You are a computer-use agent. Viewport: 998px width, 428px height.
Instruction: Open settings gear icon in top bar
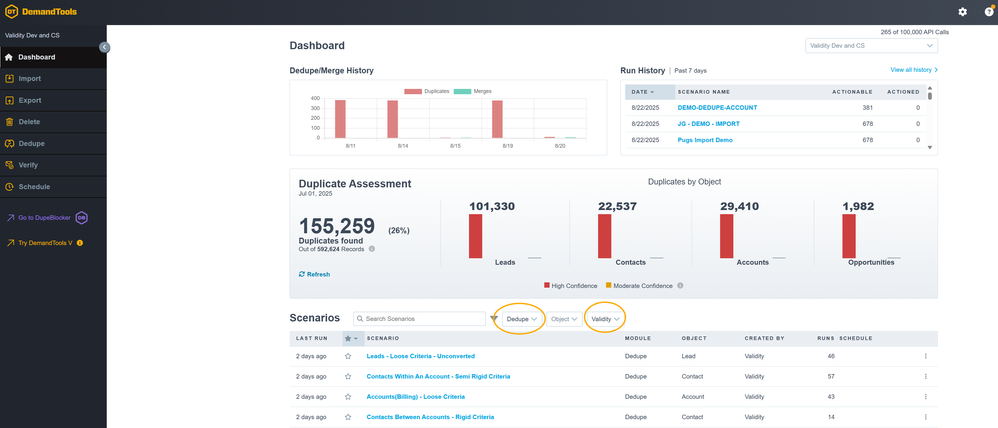(962, 12)
